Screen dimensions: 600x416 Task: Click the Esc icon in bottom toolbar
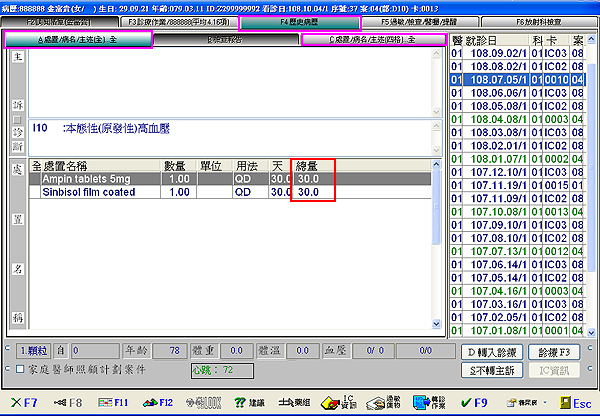click(x=573, y=402)
